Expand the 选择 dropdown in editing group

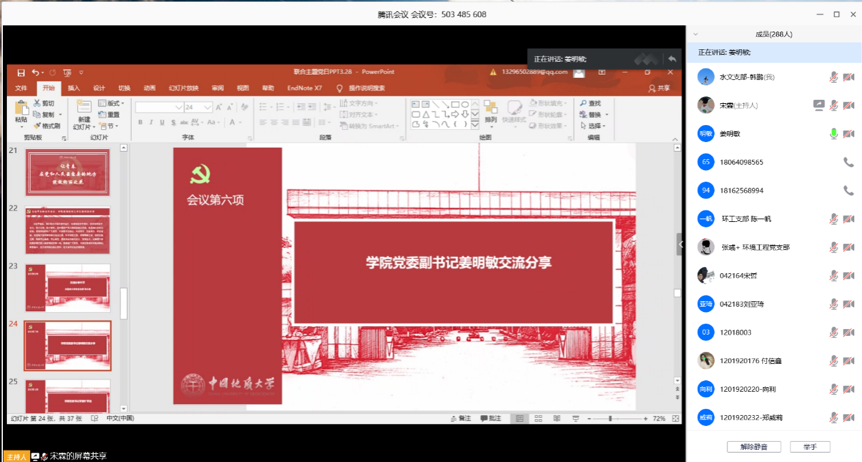594,126
